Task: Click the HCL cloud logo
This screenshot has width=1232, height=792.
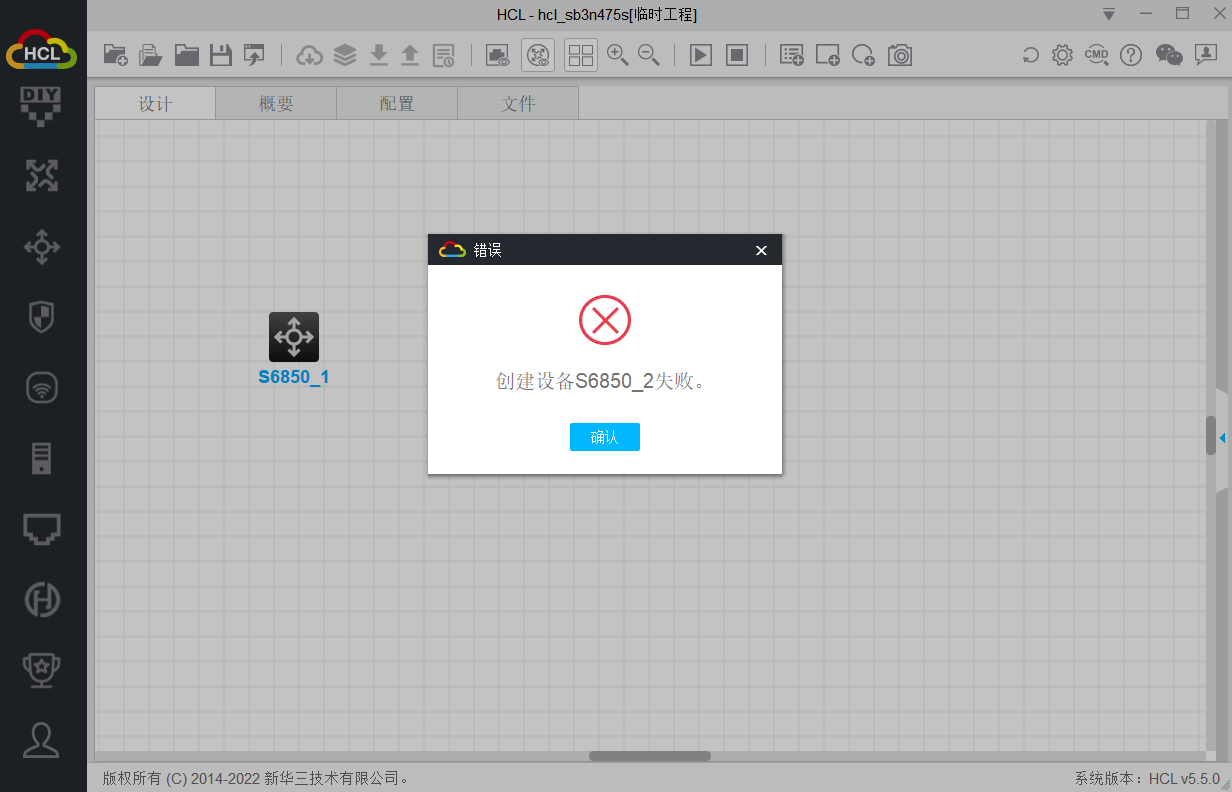Action: [41, 49]
